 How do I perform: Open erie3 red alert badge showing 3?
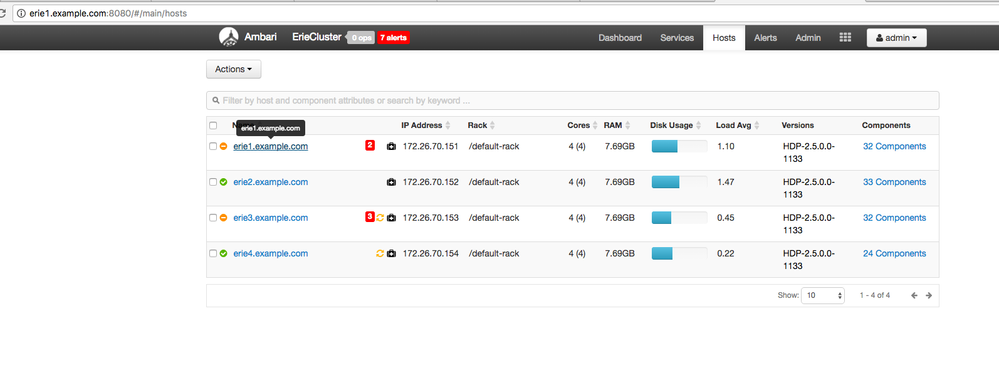coord(370,217)
